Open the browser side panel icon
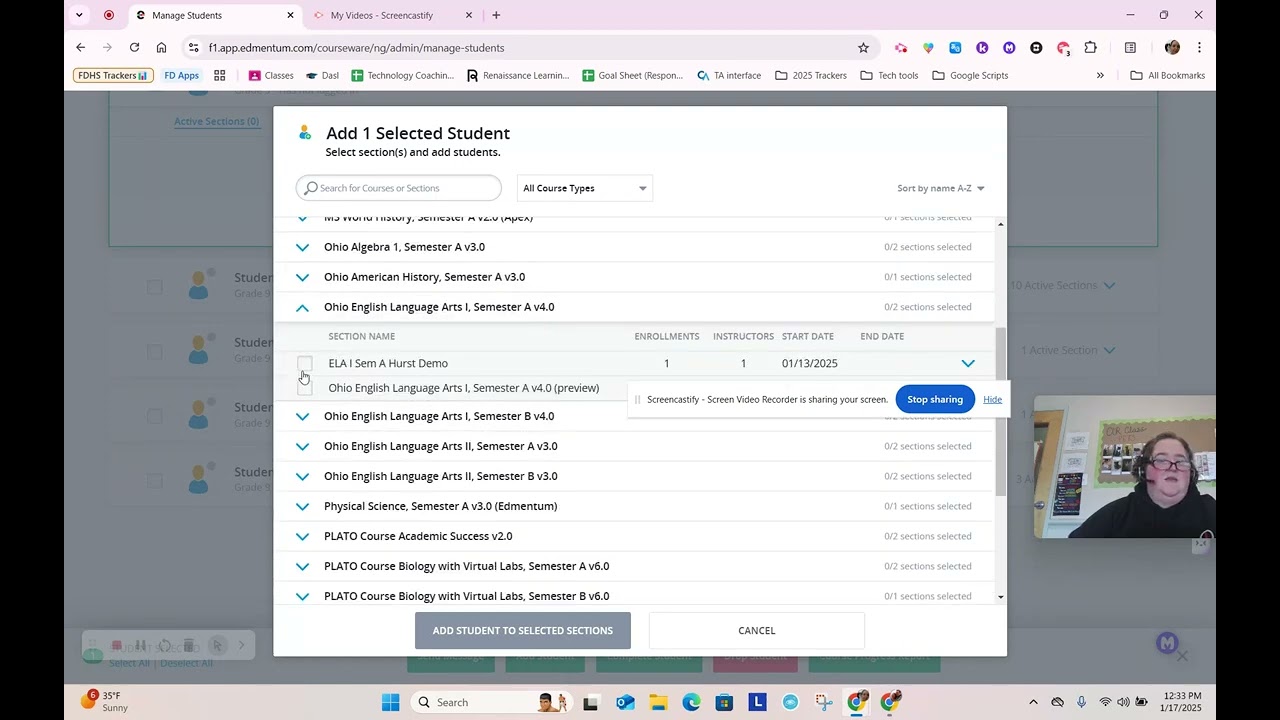Image resolution: width=1280 pixels, height=720 pixels. 1130,47
